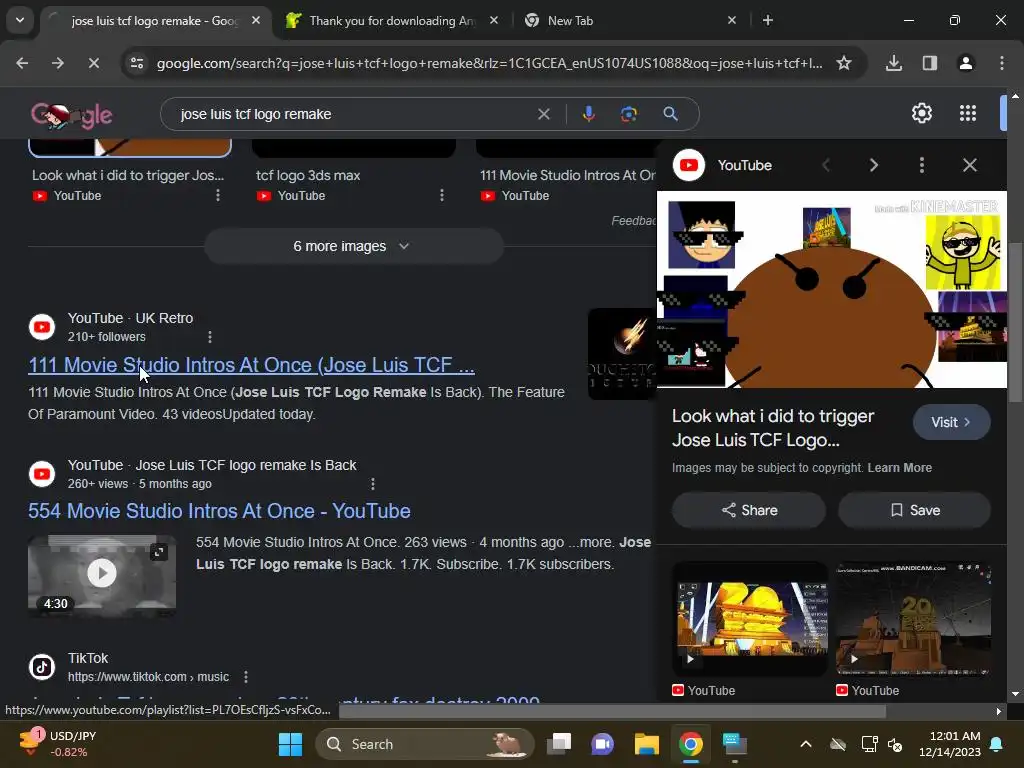Open options for UK Retro result
1024x768 pixels.
(x=210, y=337)
